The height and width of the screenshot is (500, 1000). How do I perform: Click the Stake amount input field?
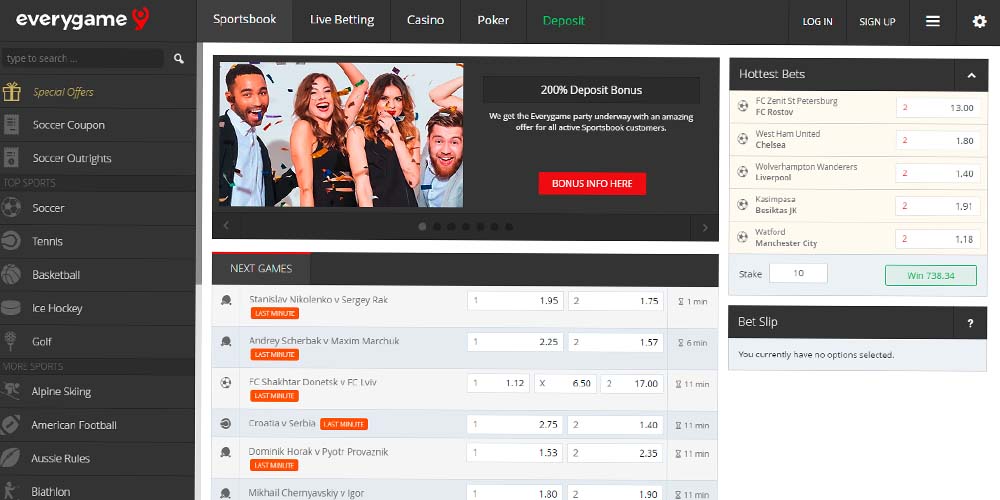[798, 273]
